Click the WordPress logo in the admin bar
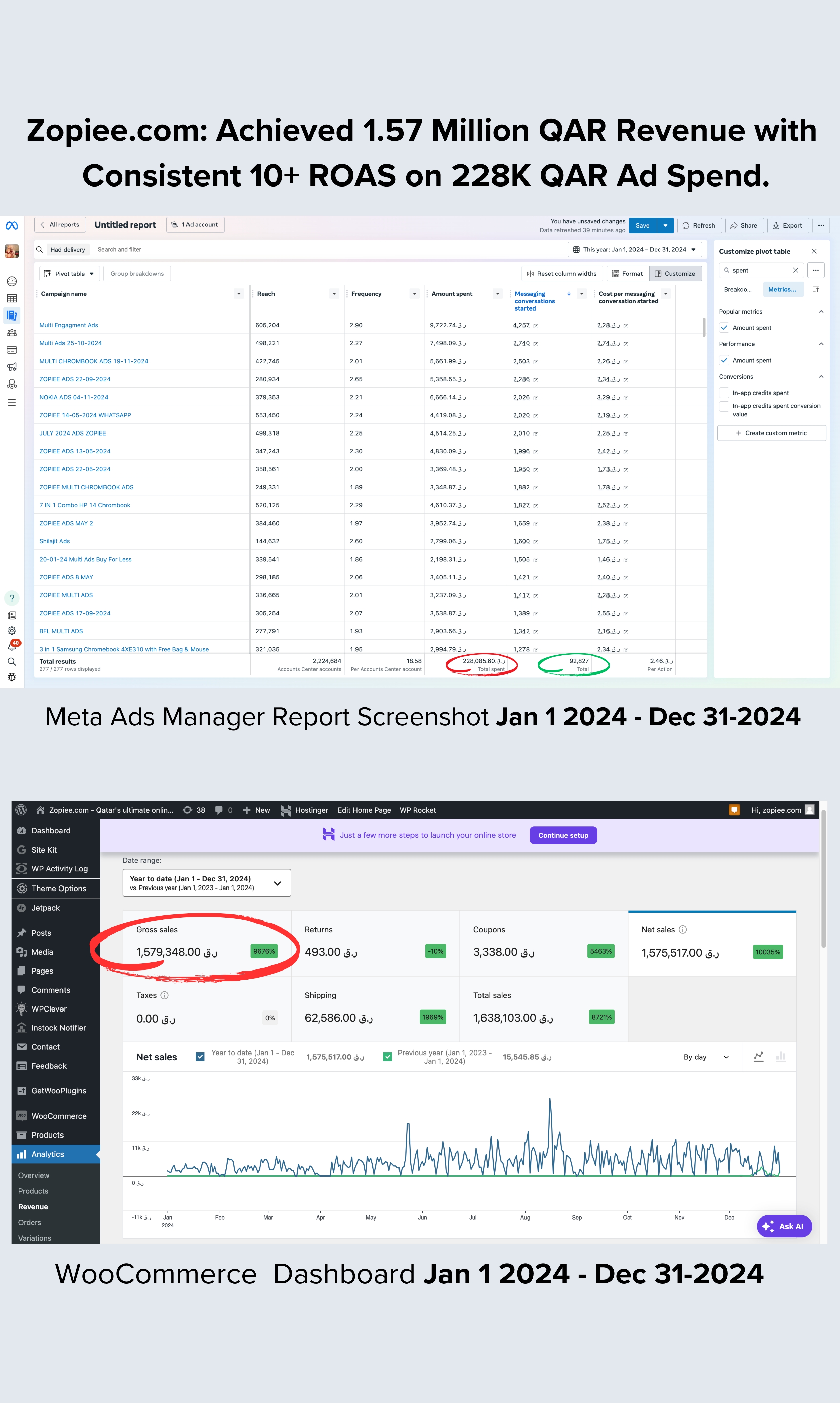840x1403 pixels. (22, 810)
